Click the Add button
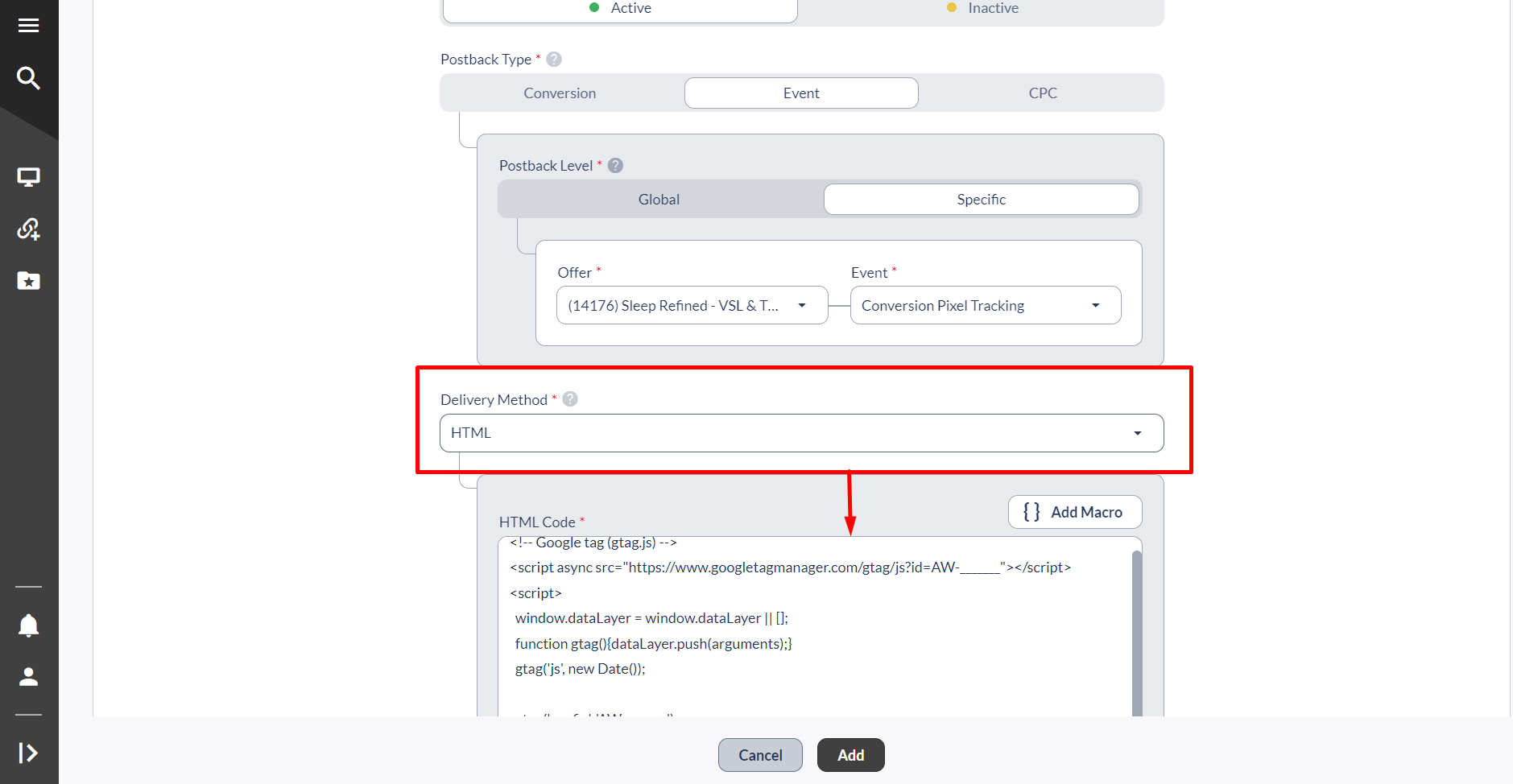The image size is (1513, 784). tap(850, 755)
